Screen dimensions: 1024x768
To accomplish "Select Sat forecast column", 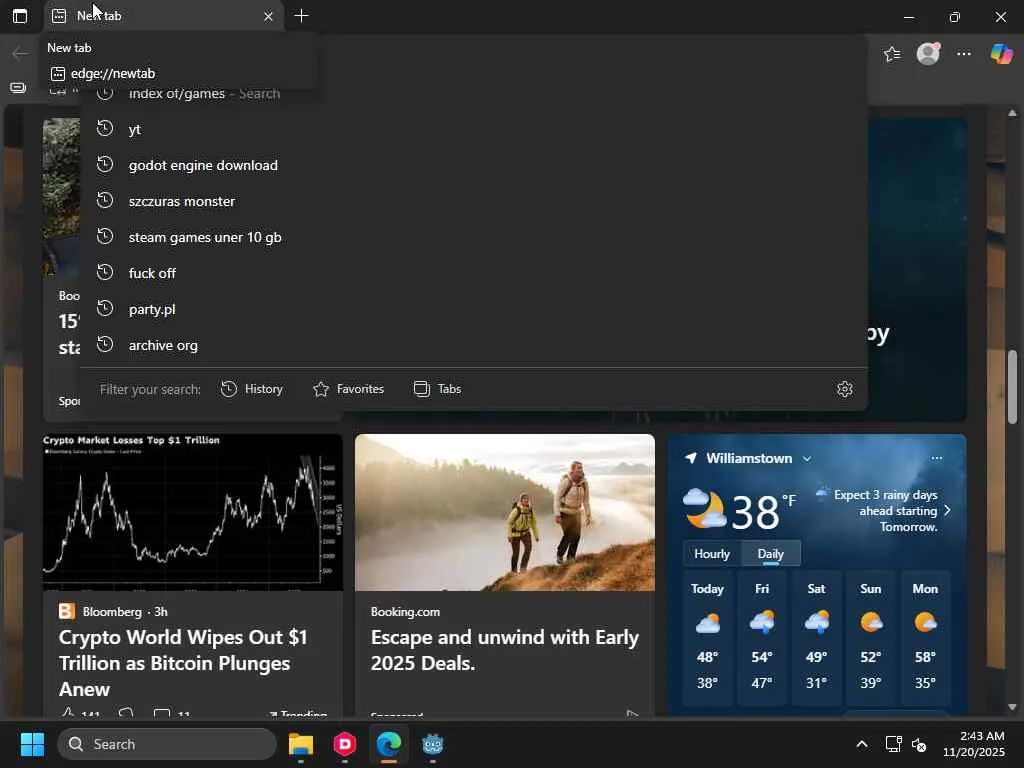I will point(816,637).
